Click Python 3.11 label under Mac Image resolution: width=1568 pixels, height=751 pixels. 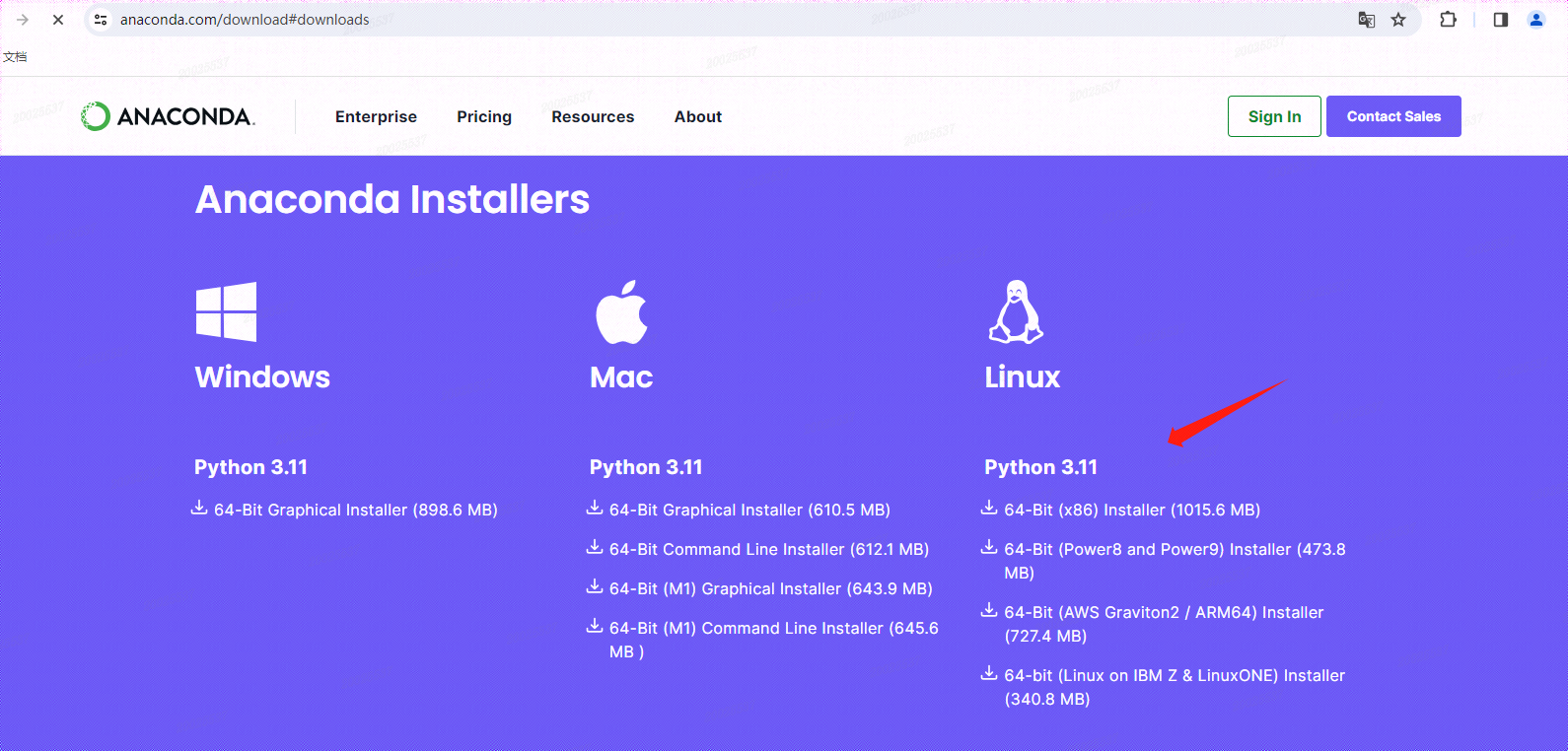click(x=646, y=467)
